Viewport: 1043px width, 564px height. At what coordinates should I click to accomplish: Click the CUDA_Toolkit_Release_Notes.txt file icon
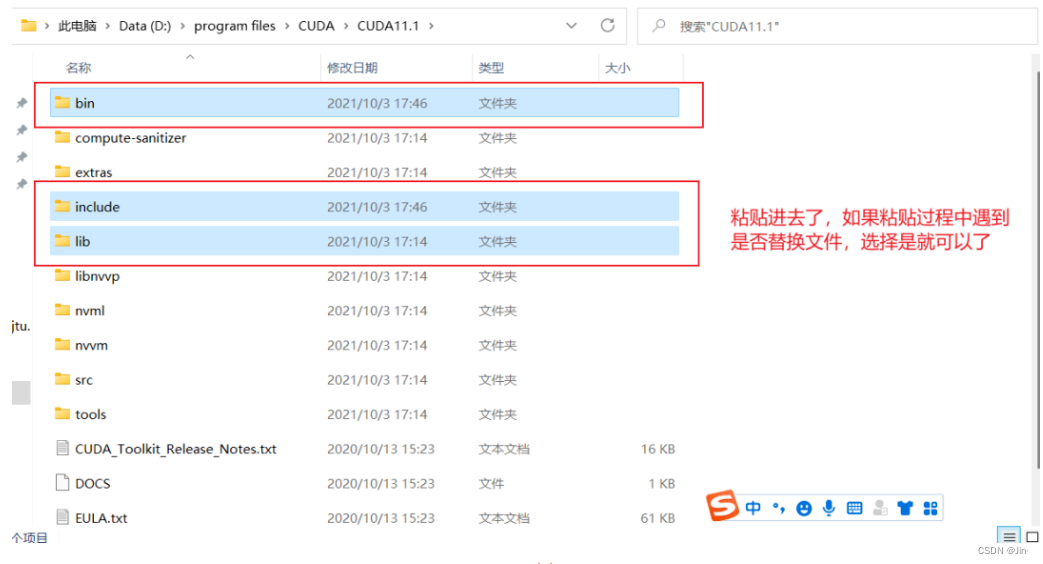pos(63,448)
